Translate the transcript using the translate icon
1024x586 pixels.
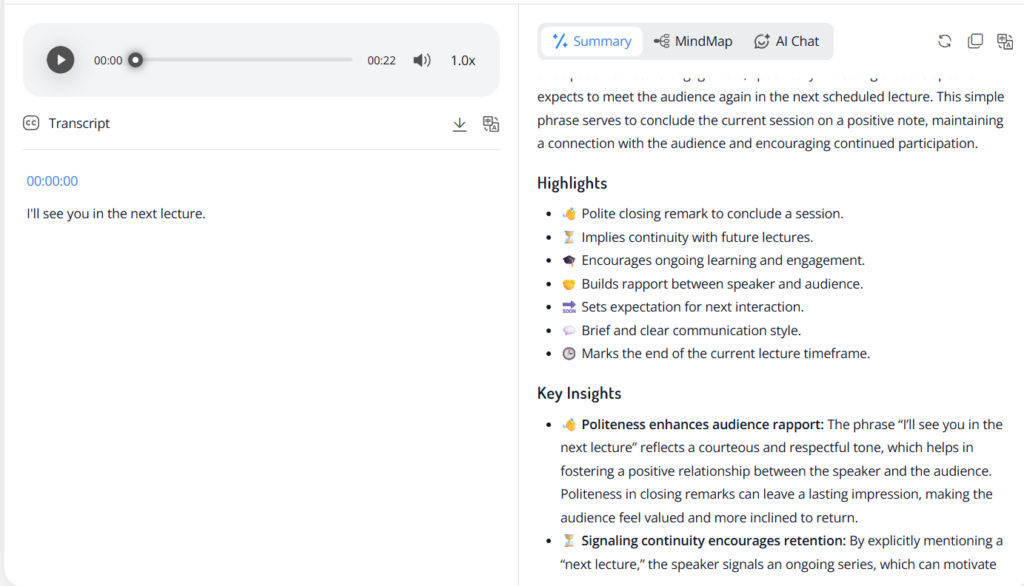click(491, 124)
